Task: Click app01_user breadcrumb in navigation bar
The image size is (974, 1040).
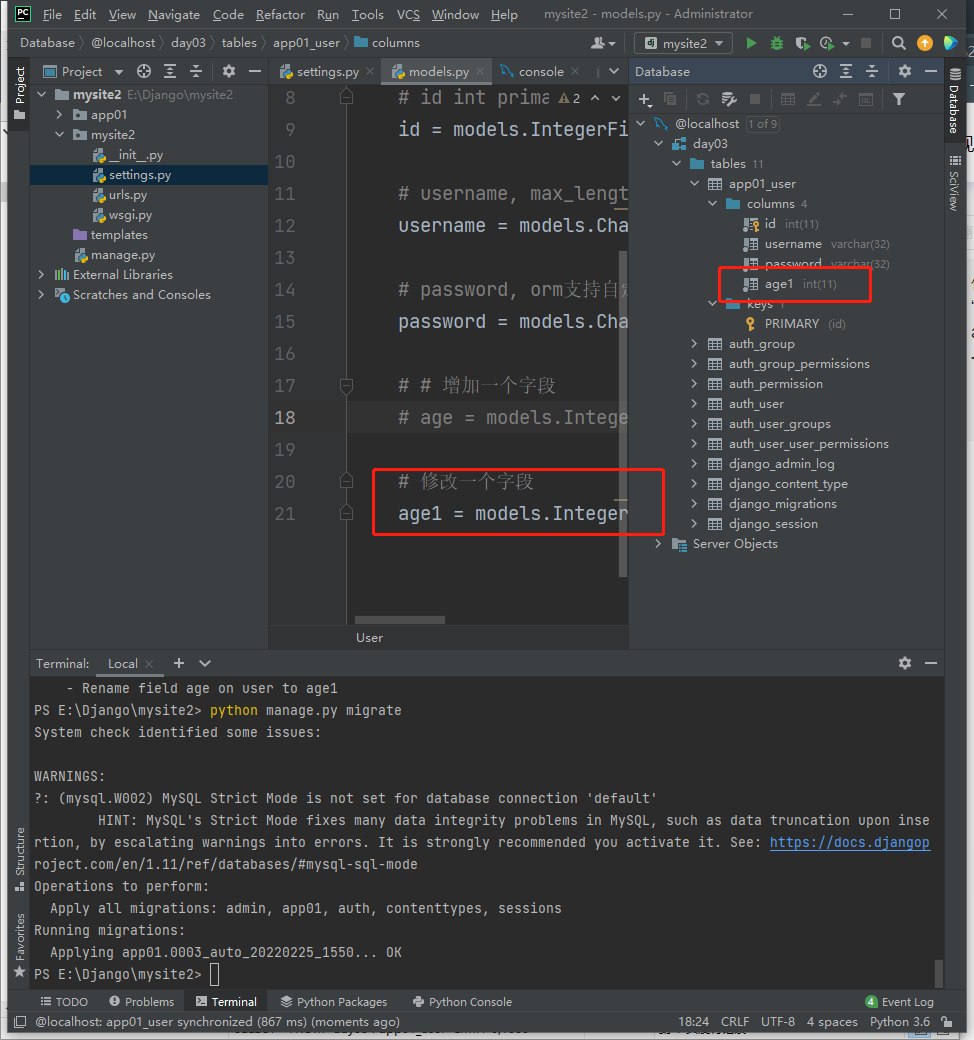Action: [x=306, y=43]
